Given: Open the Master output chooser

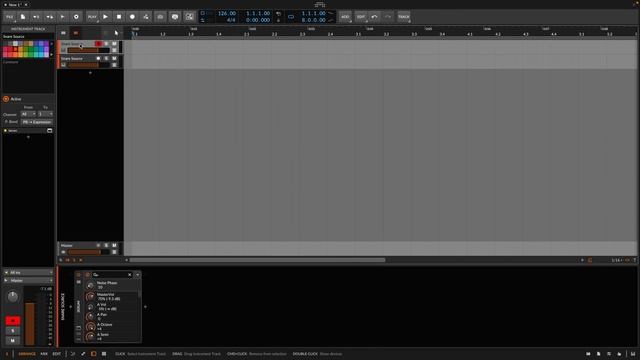Looking at the screenshot, I should pos(28,280).
